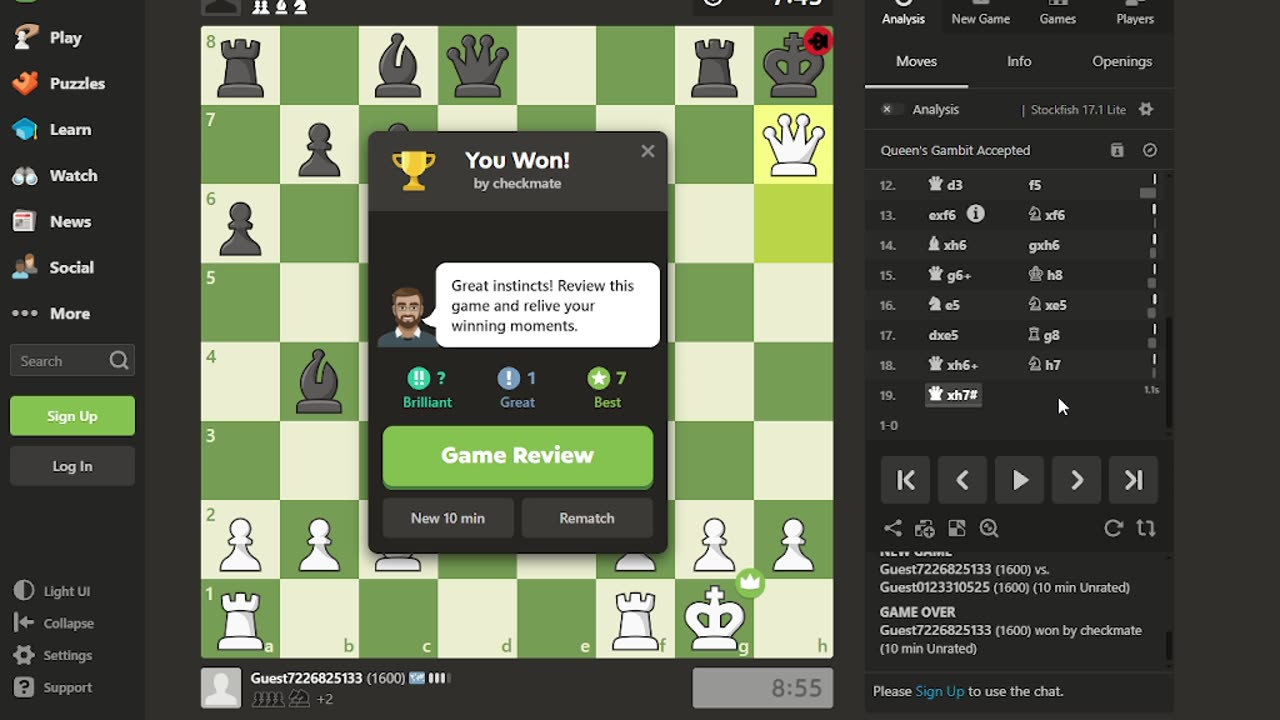The height and width of the screenshot is (720, 1280).
Task: Click the Search input field
Action: [72, 361]
